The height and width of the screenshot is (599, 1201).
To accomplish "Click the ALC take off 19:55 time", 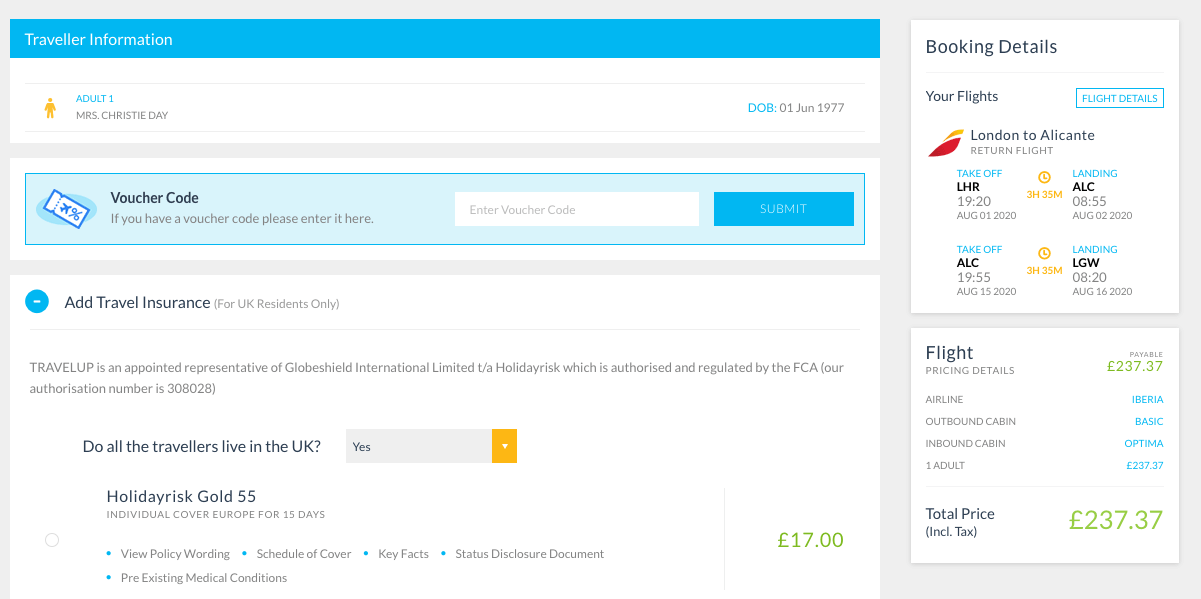I will (x=974, y=277).
